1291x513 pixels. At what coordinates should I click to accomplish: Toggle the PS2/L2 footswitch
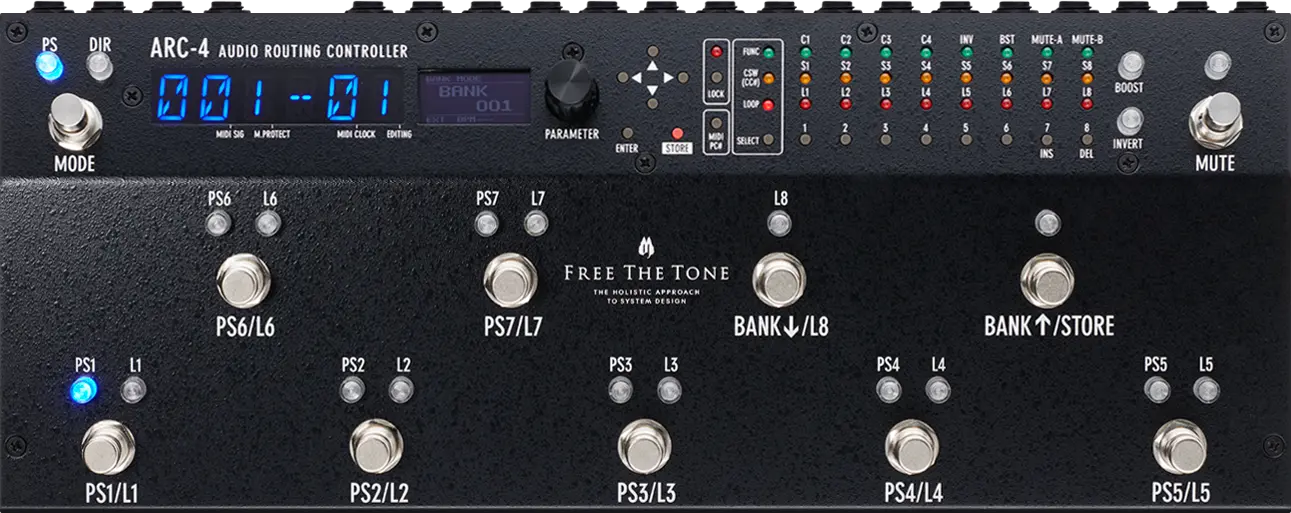point(377,446)
